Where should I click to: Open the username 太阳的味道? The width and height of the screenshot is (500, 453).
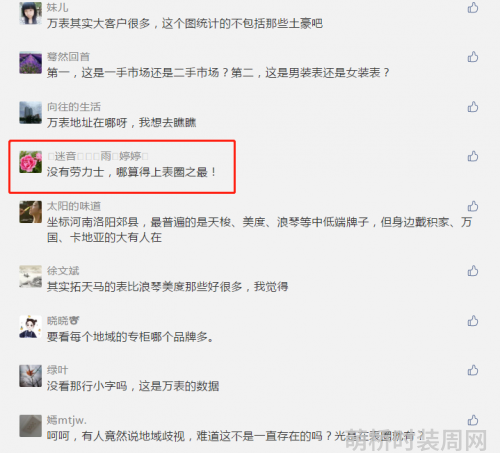click(74, 206)
